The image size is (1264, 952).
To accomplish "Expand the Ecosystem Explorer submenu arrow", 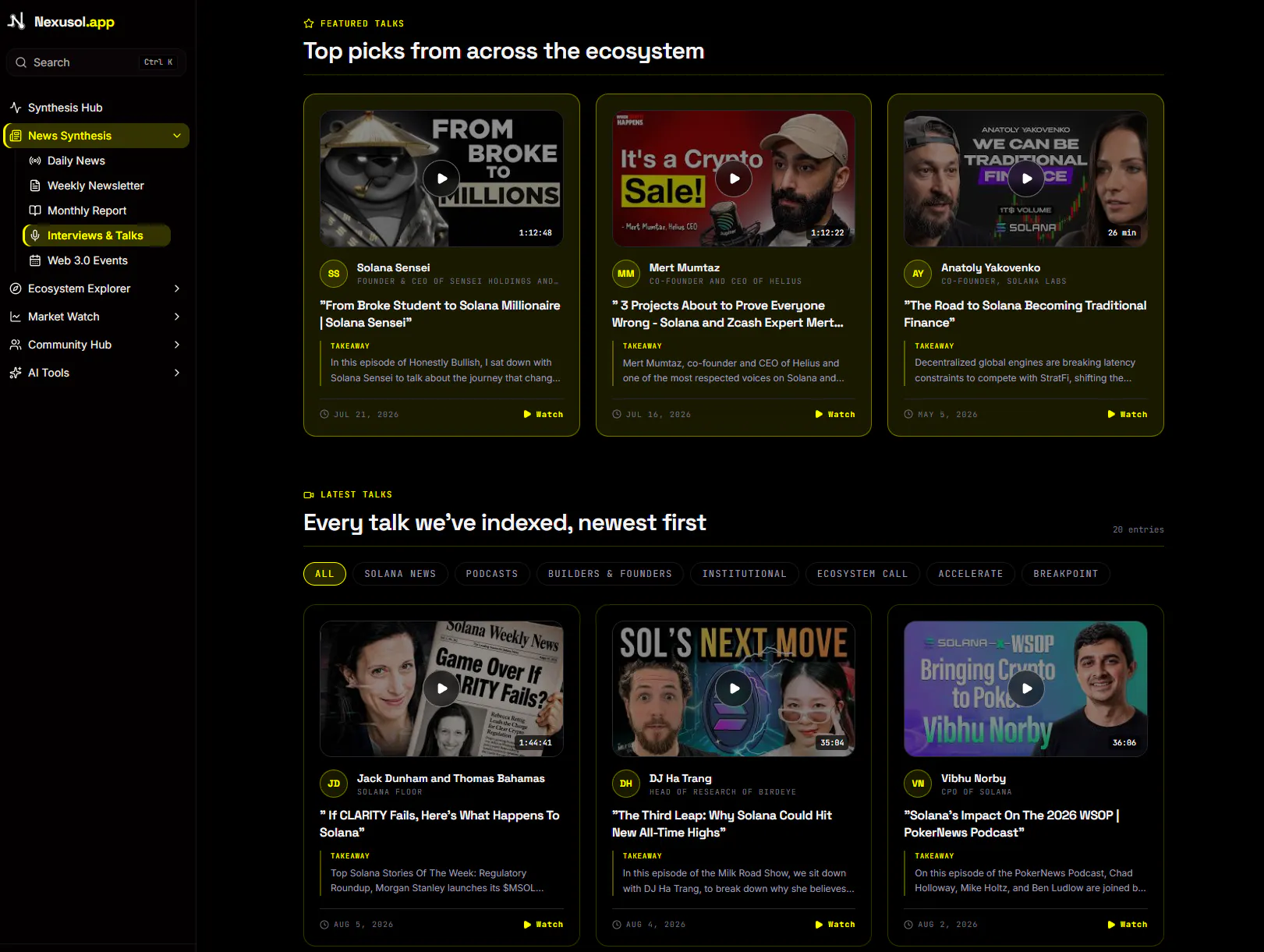I will click(x=177, y=288).
